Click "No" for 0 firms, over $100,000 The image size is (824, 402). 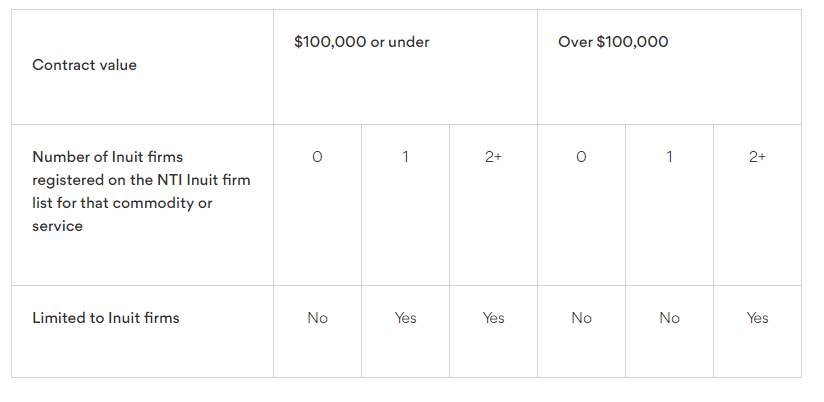(581, 318)
